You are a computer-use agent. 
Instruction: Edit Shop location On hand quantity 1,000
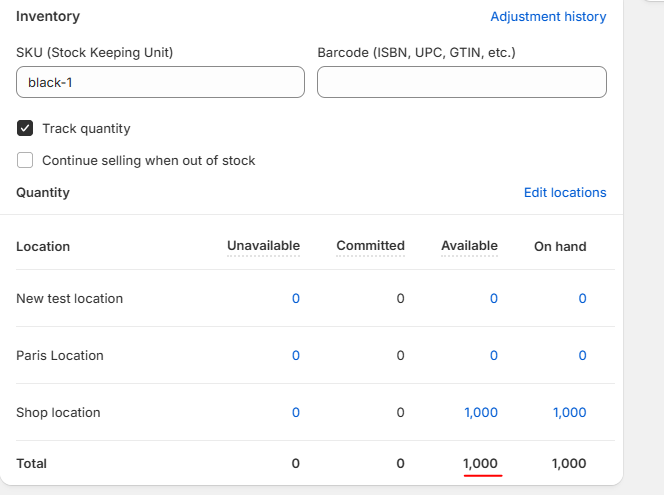coord(569,413)
